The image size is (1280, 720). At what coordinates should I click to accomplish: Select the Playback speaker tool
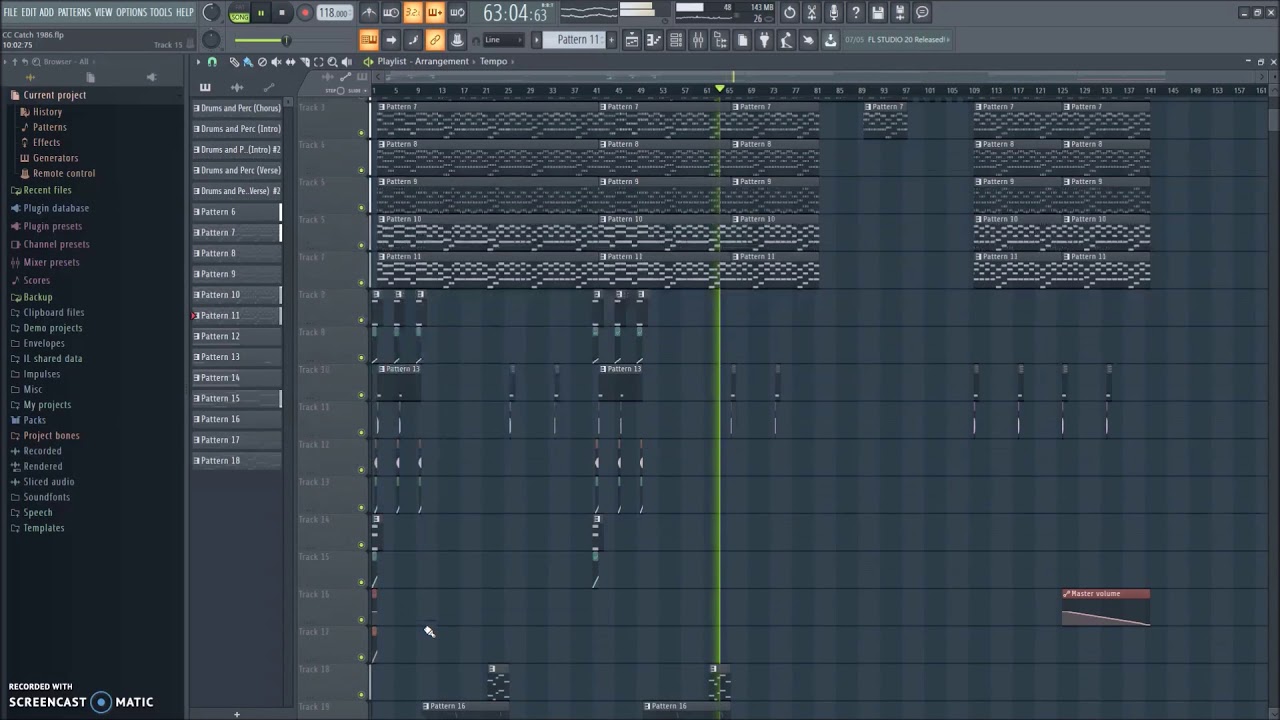347,62
